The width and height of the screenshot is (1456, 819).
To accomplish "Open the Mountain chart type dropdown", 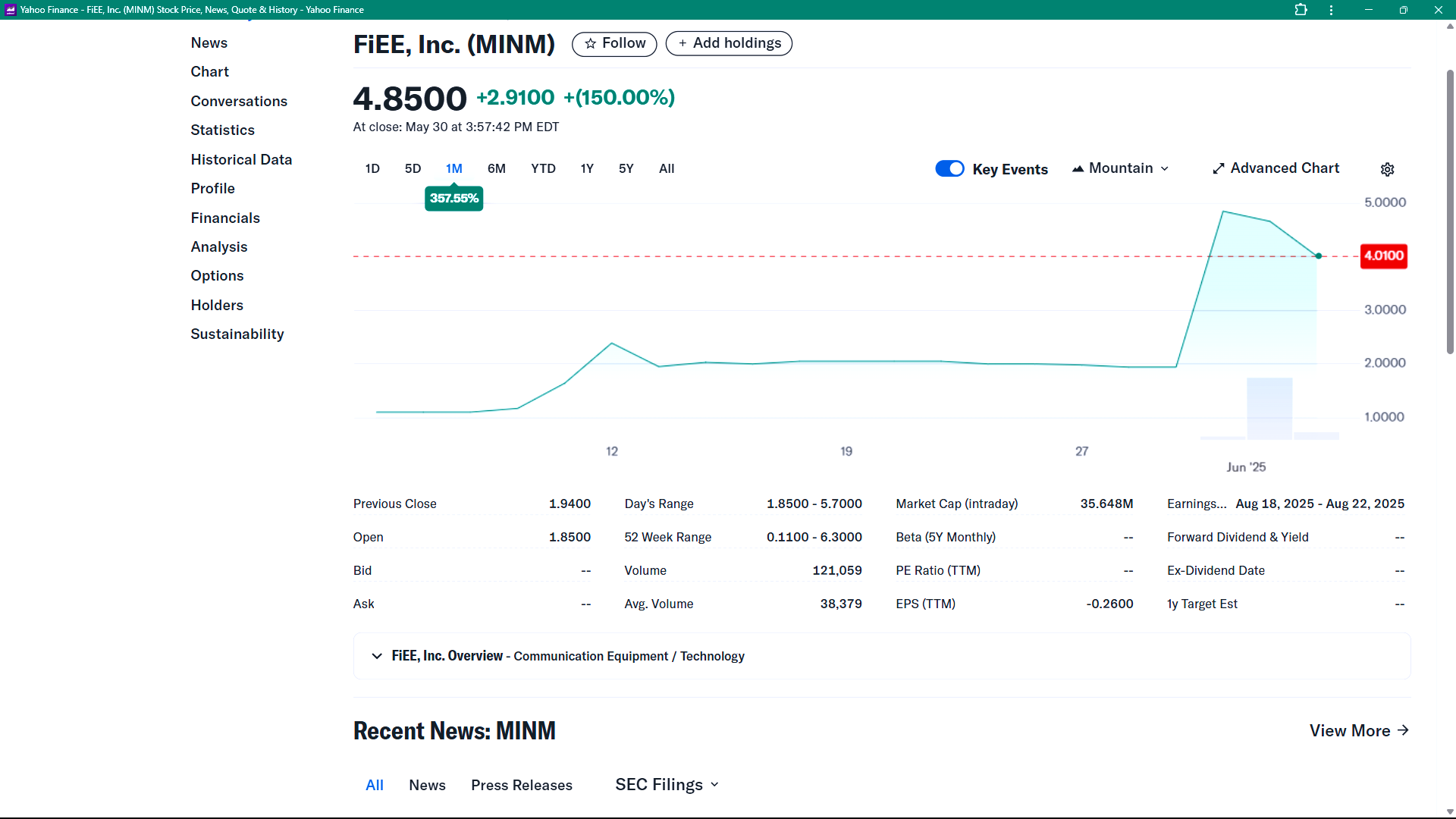I will pyautogui.click(x=1121, y=168).
